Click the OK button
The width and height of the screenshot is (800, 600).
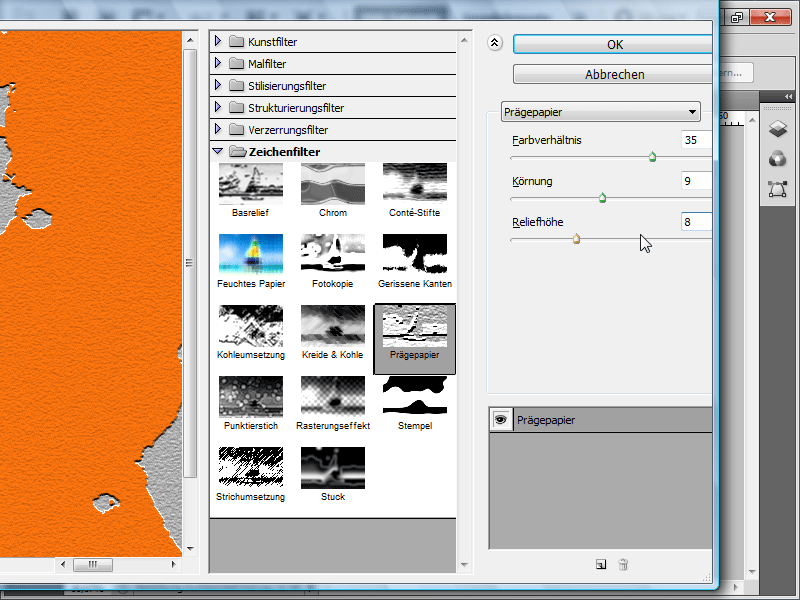(x=613, y=44)
